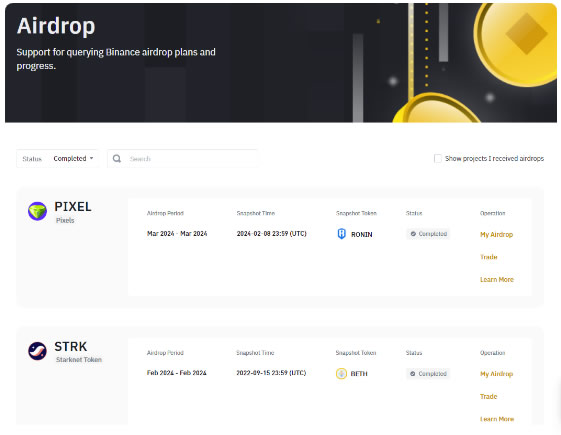The height and width of the screenshot is (435, 561).
Task: Click the BETH snapshot token icon
Action: click(341, 373)
